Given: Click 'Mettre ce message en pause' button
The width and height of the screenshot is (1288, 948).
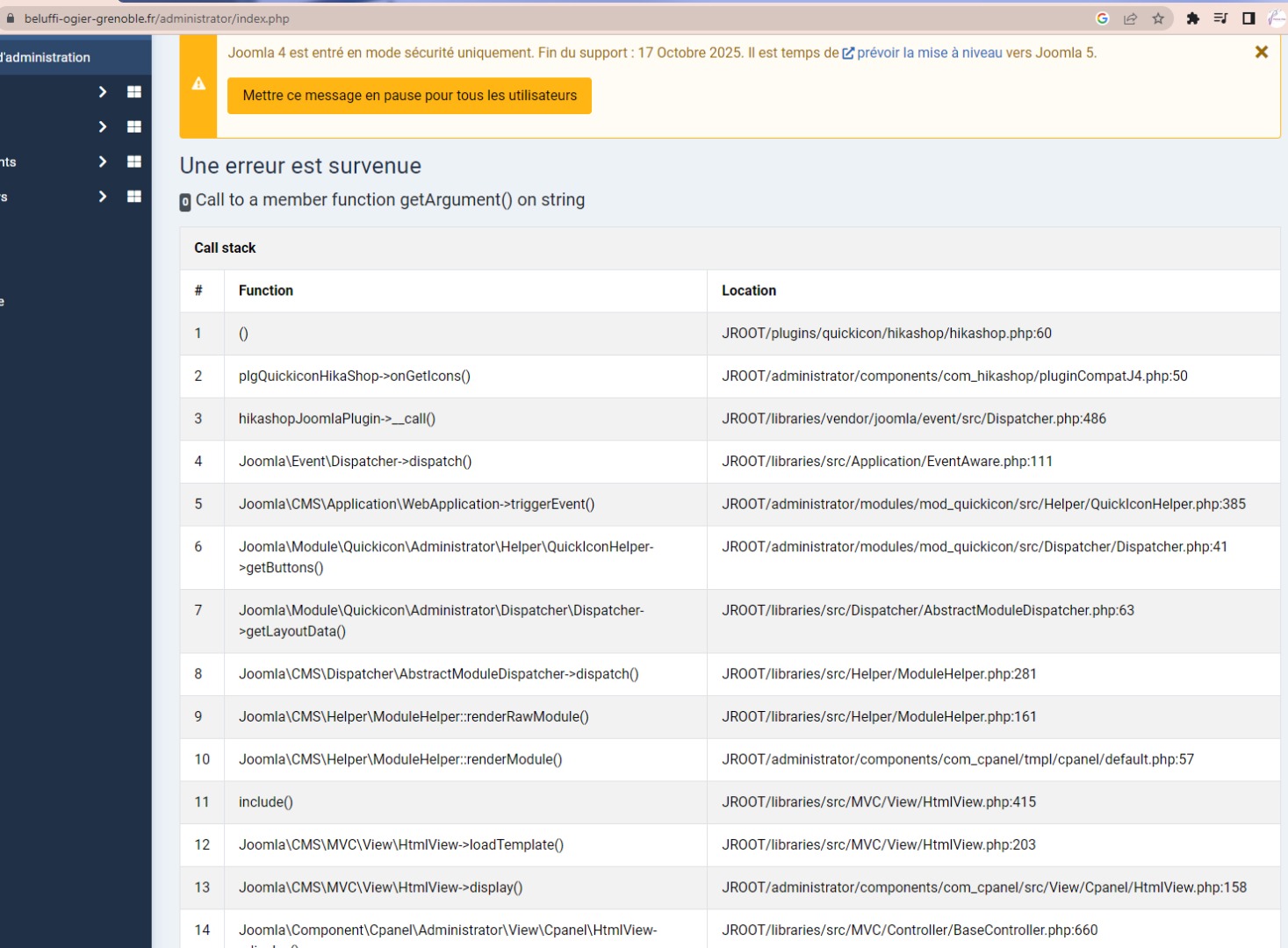Looking at the screenshot, I should pyautogui.click(x=409, y=96).
